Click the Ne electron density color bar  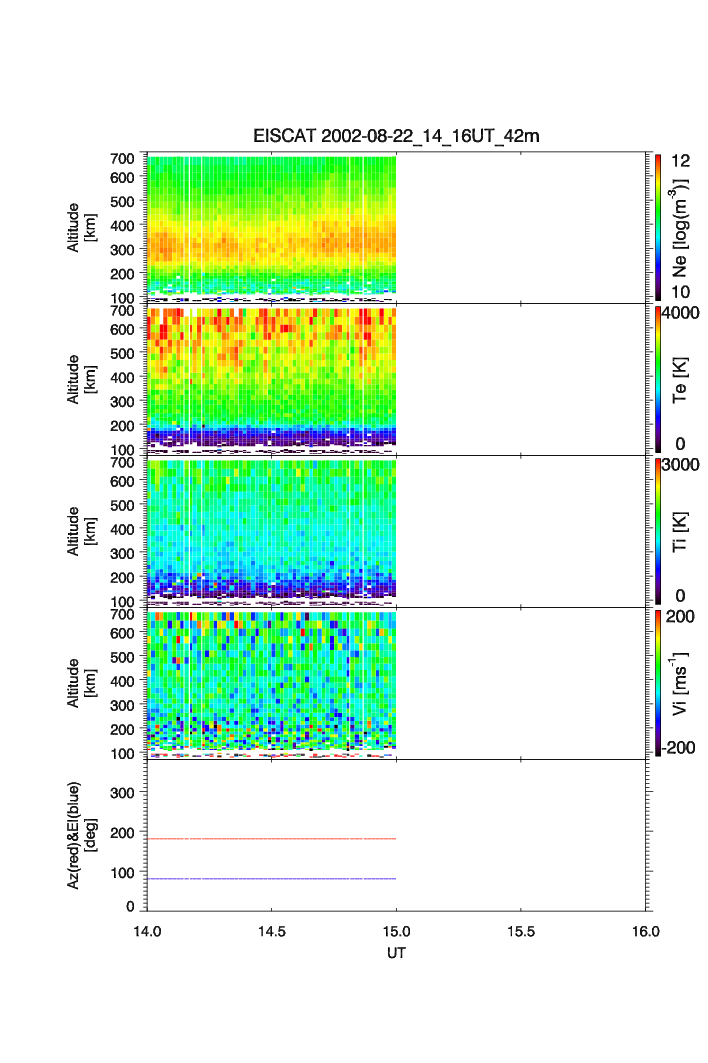(657, 227)
